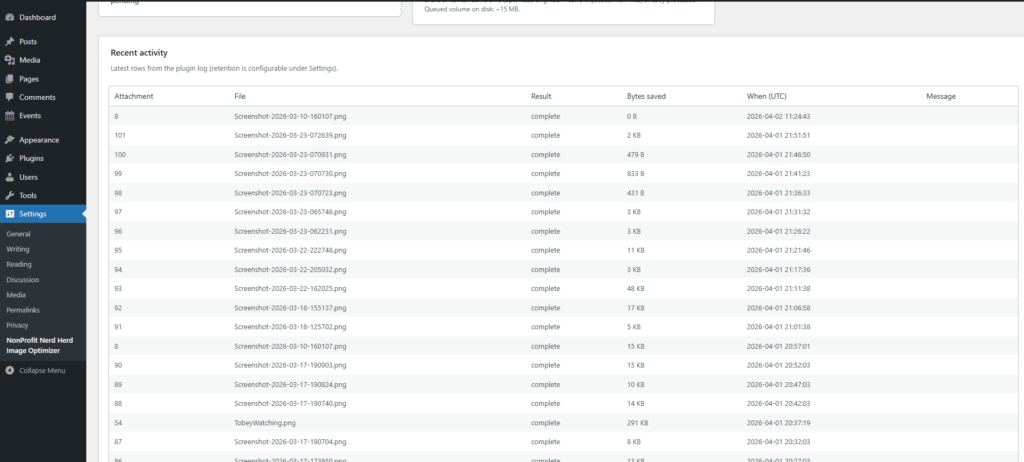This screenshot has height=462, width=1024.
Task: Click the Events calendar icon
Action: tap(9, 116)
